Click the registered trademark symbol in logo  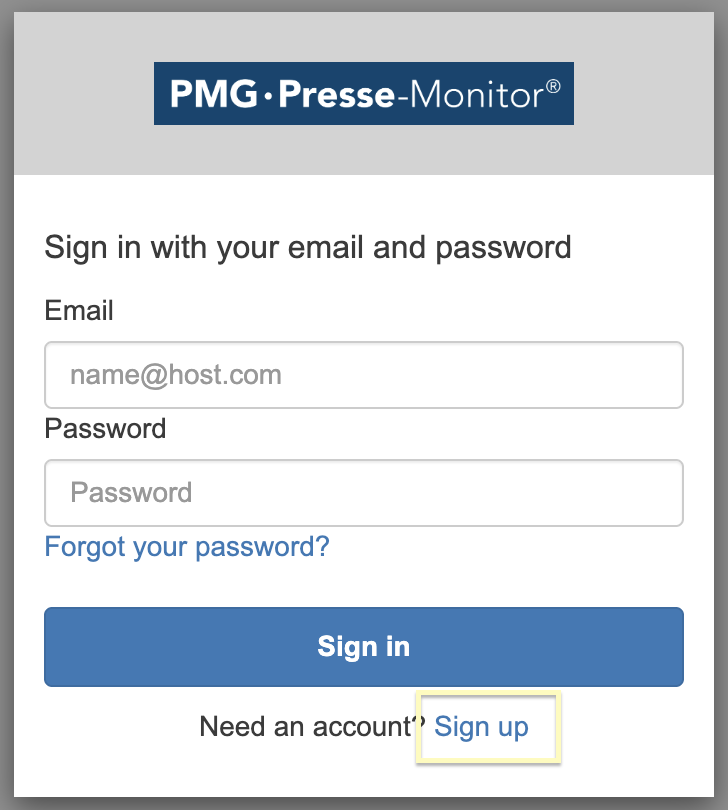click(553, 86)
